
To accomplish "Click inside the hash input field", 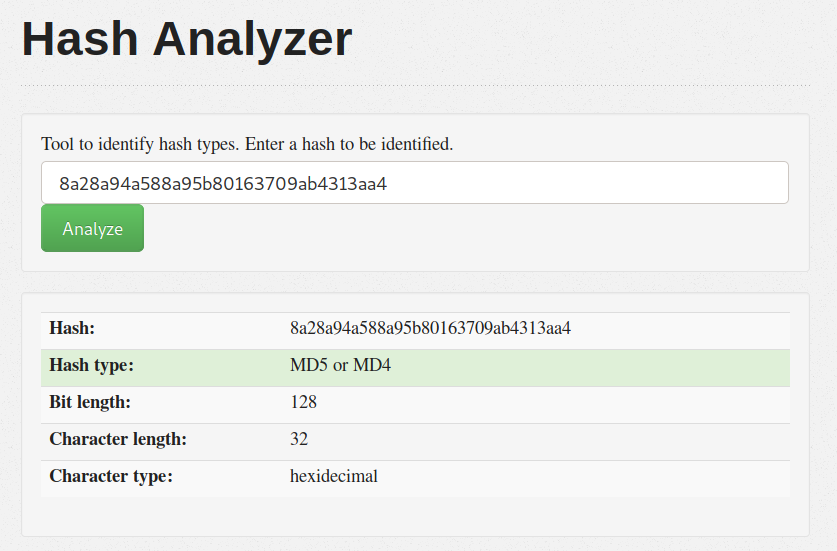I will (x=414, y=183).
